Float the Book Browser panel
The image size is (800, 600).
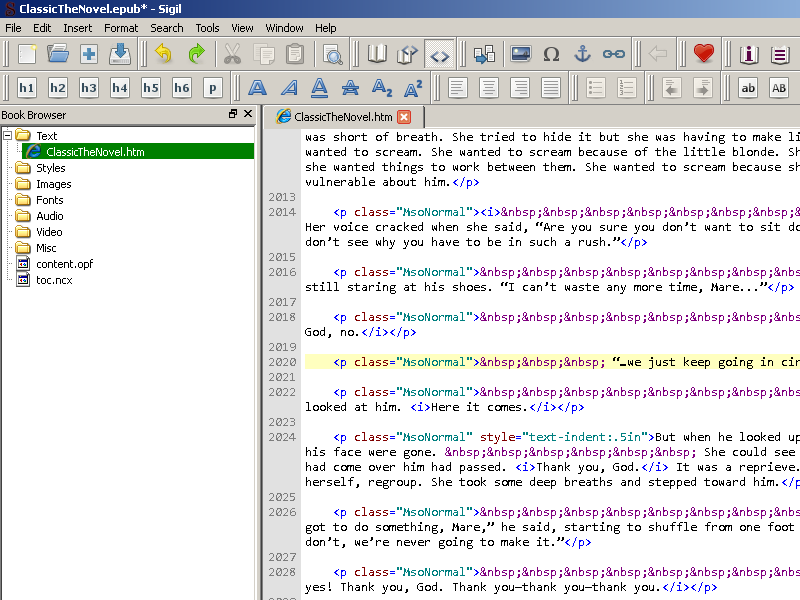[x=233, y=115]
